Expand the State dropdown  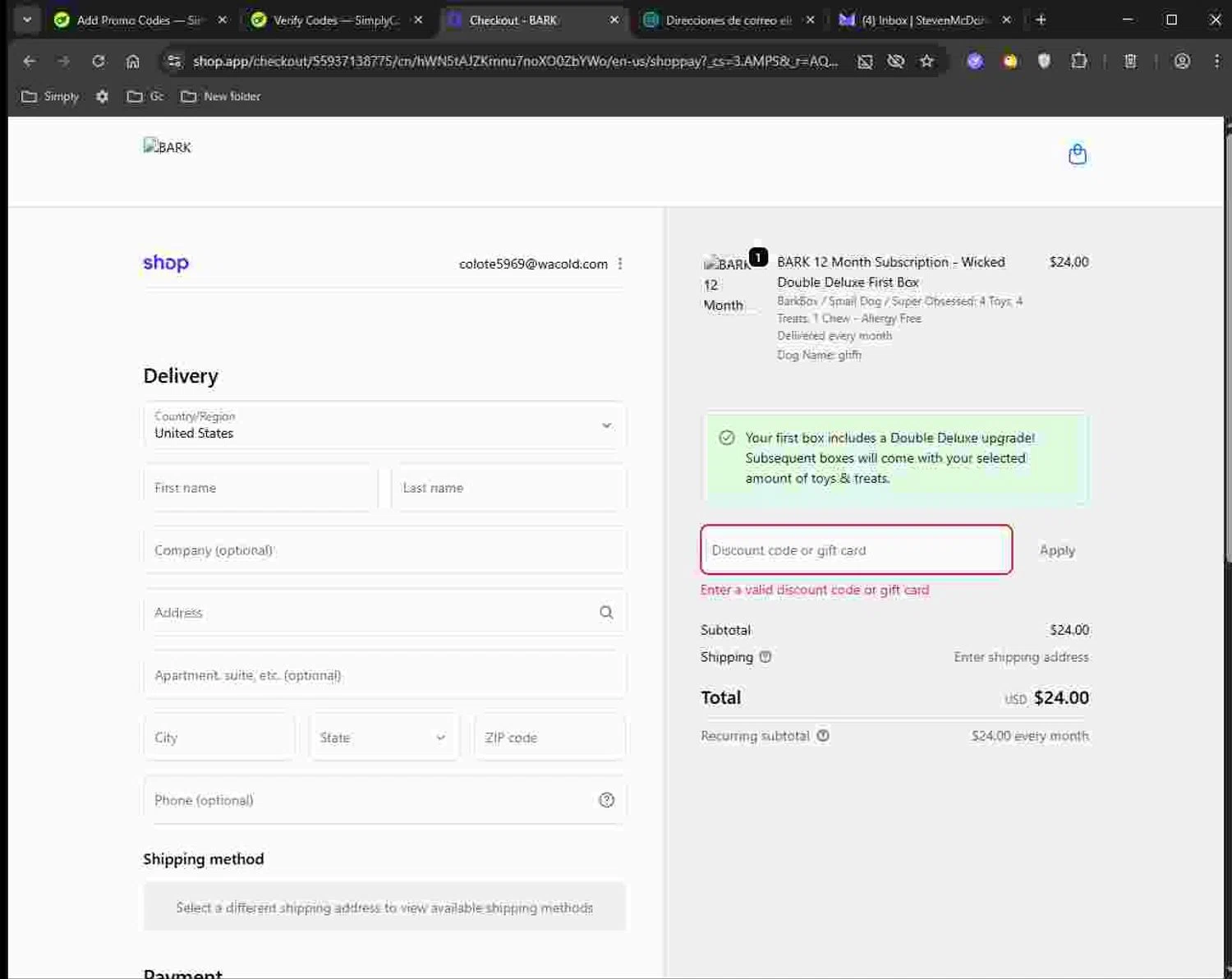tap(384, 738)
